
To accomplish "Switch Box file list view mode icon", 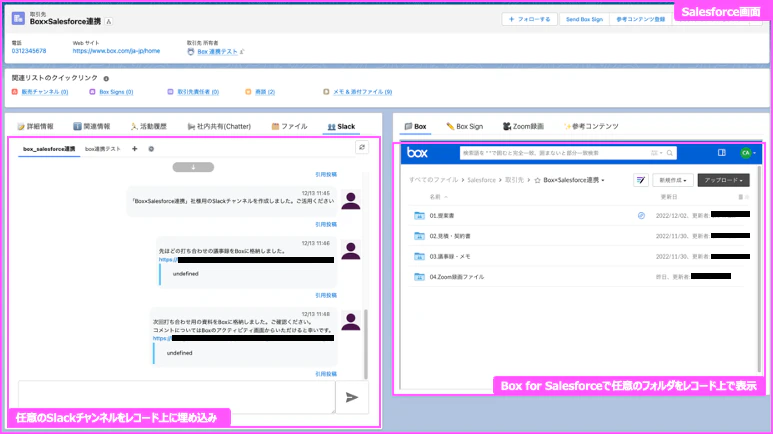I will tap(743, 197).
